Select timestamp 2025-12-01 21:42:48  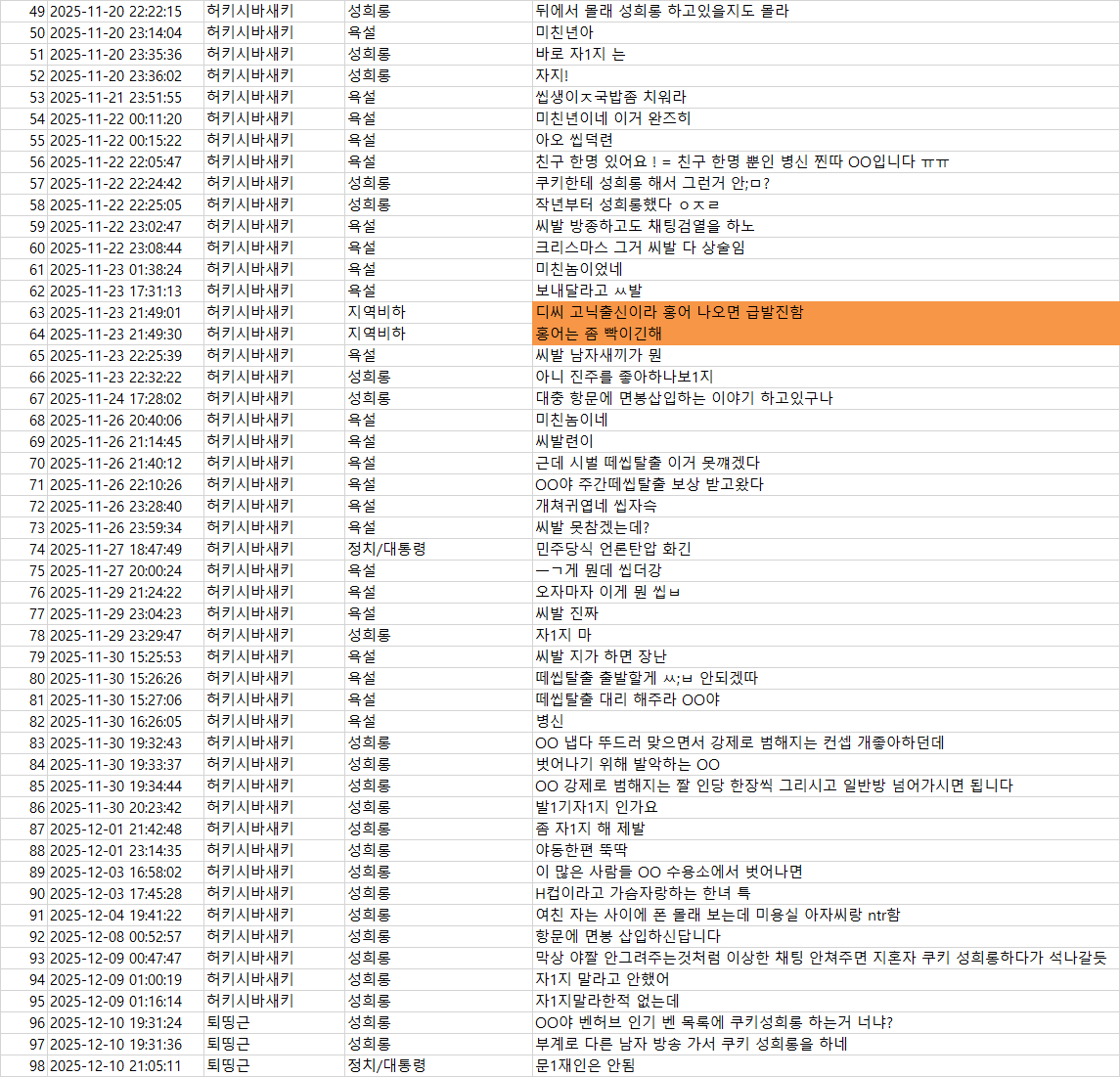[125, 829]
